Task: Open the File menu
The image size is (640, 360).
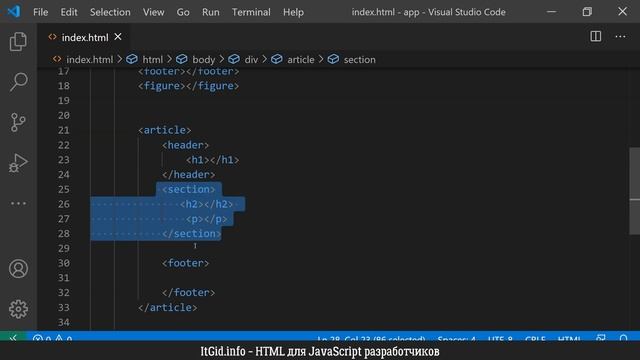Action: (40, 12)
